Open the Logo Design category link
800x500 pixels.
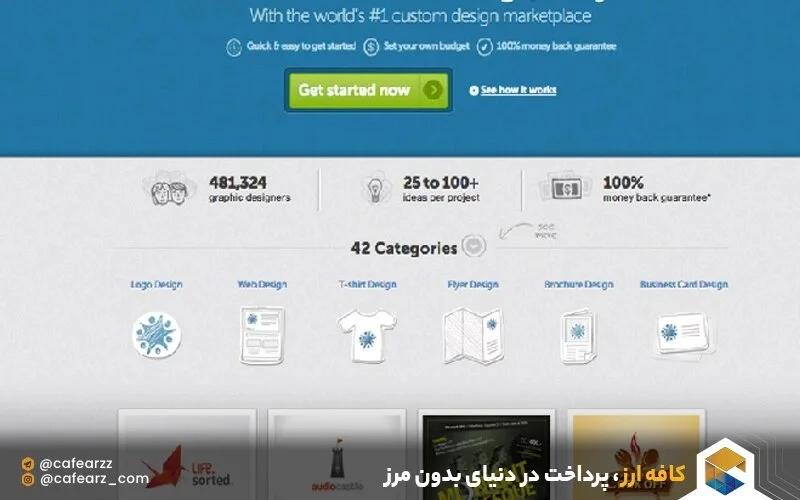156,284
